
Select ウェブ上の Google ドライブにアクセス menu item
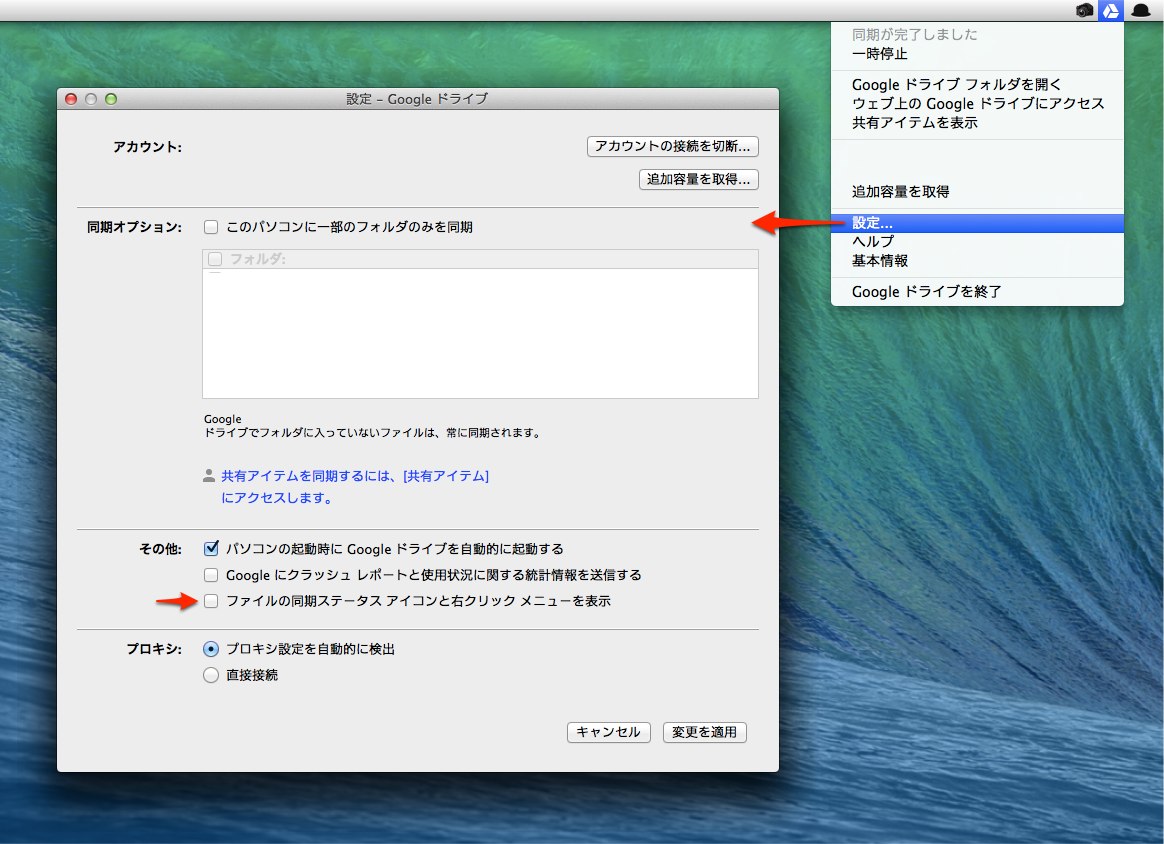pyautogui.click(x=977, y=104)
